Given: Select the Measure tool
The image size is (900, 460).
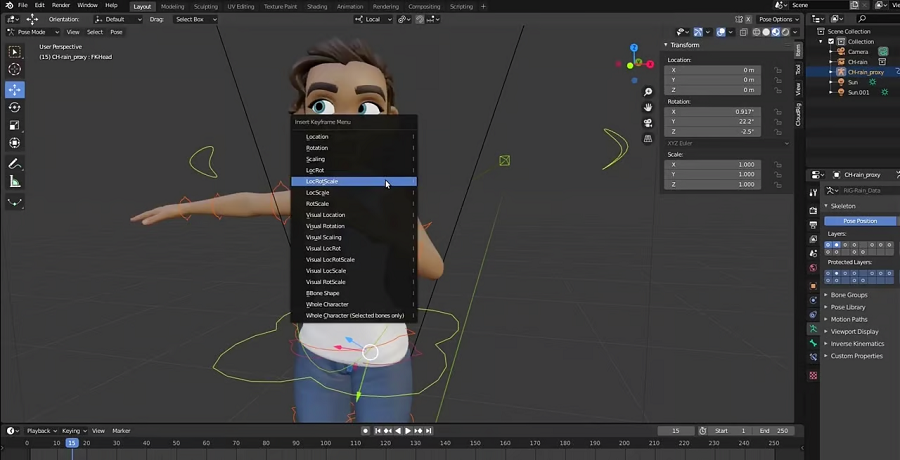Looking at the screenshot, I should click(x=15, y=182).
